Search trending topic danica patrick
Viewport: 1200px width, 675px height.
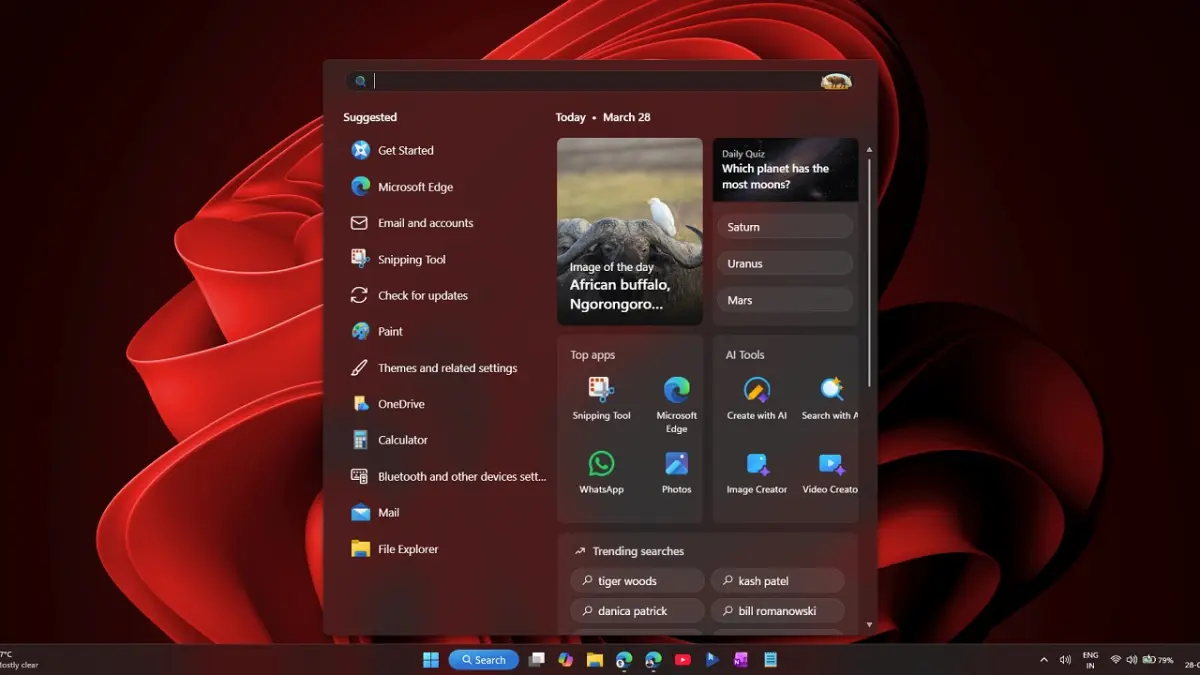coord(636,610)
